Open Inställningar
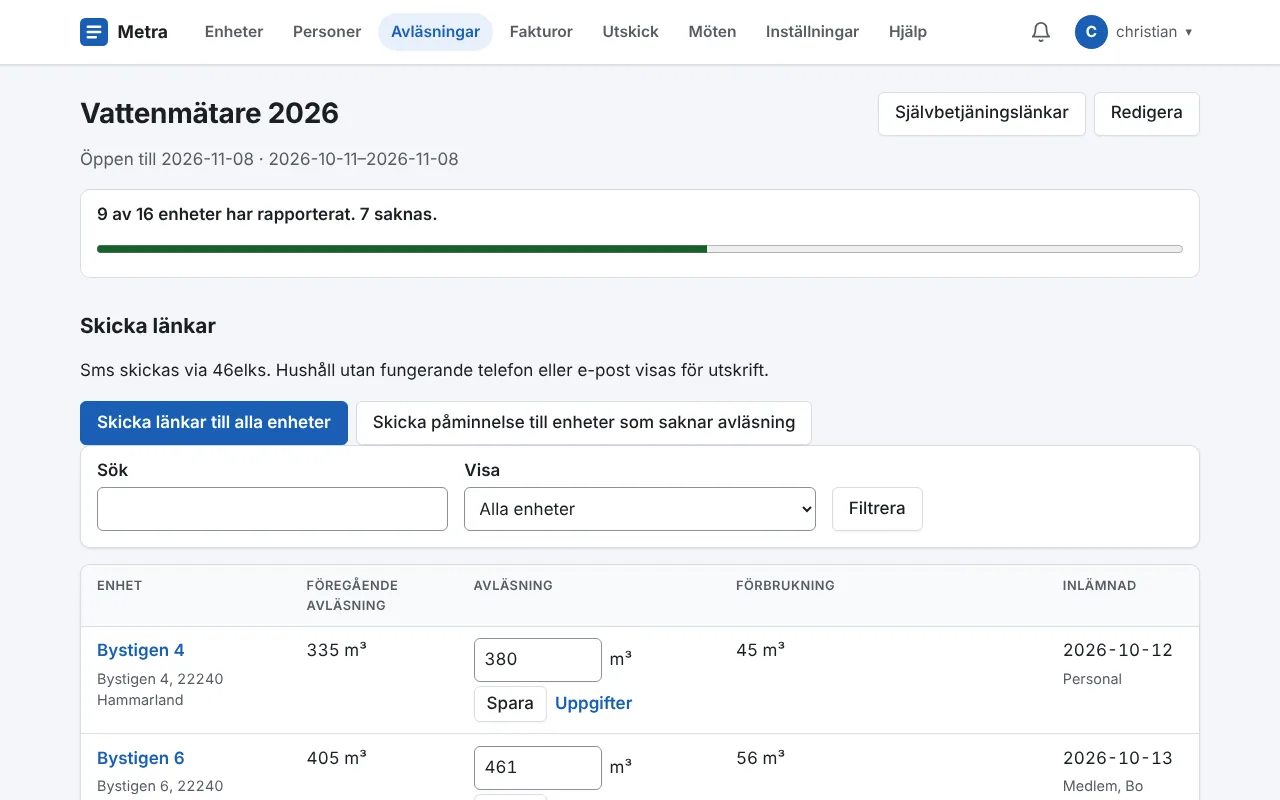 point(812,32)
